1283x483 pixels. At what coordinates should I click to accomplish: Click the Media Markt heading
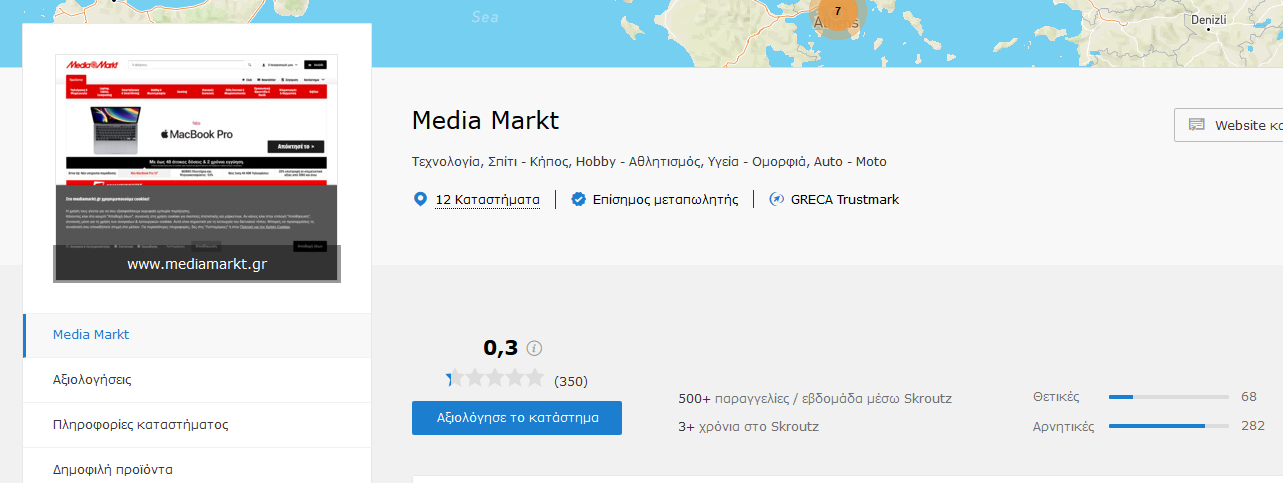[485, 121]
